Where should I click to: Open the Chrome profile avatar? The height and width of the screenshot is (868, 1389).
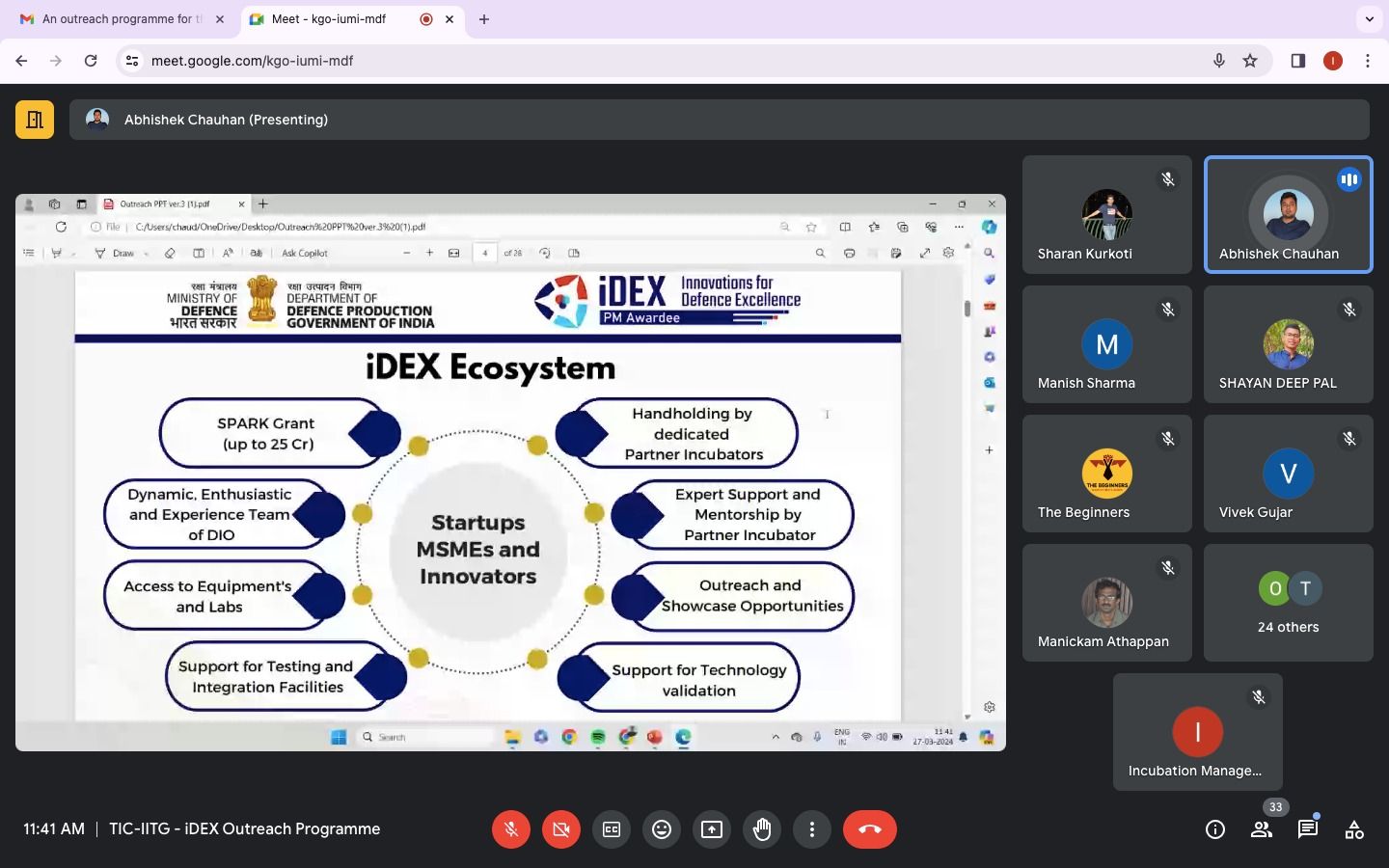coord(1333,61)
